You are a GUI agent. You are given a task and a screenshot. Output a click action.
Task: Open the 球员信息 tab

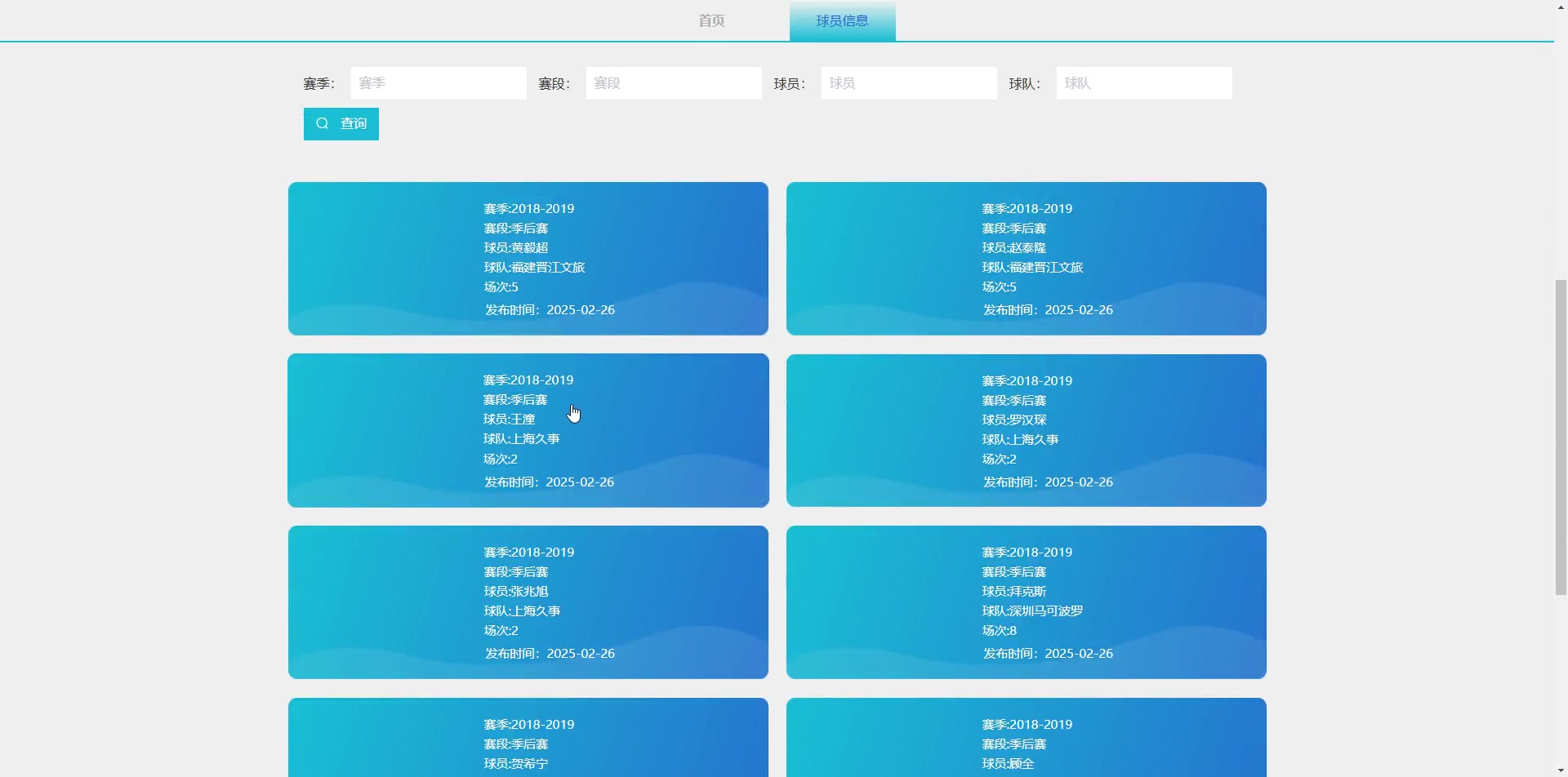click(842, 20)
